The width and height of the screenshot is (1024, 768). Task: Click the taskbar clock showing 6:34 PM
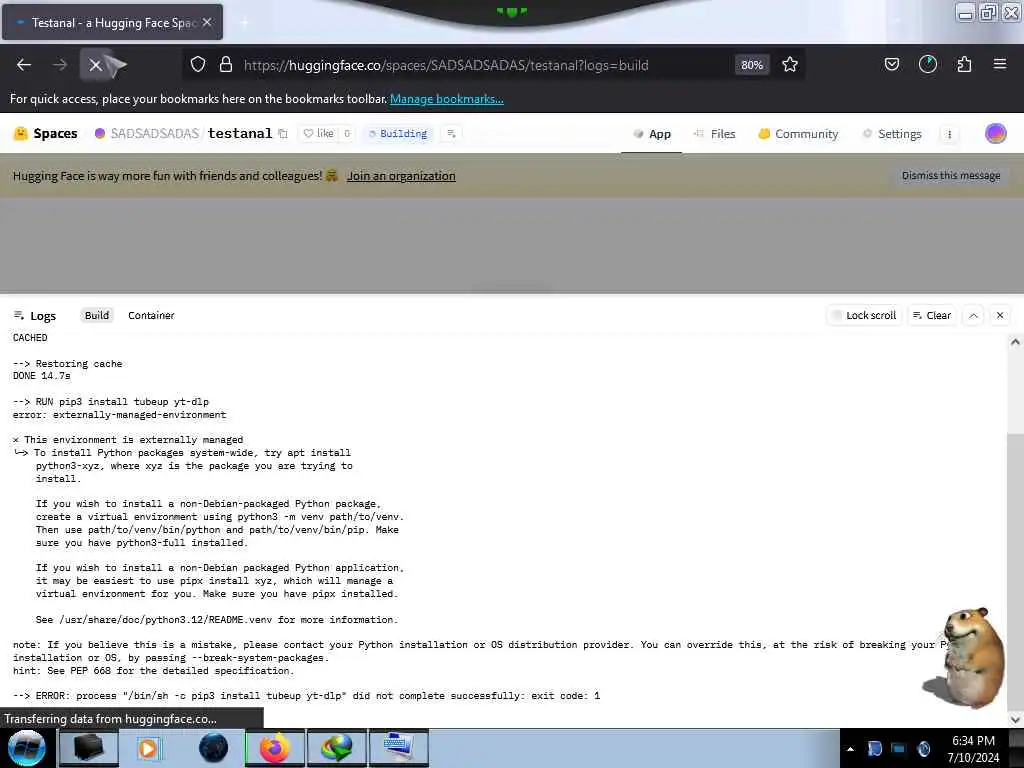click(x=973, y=748)
